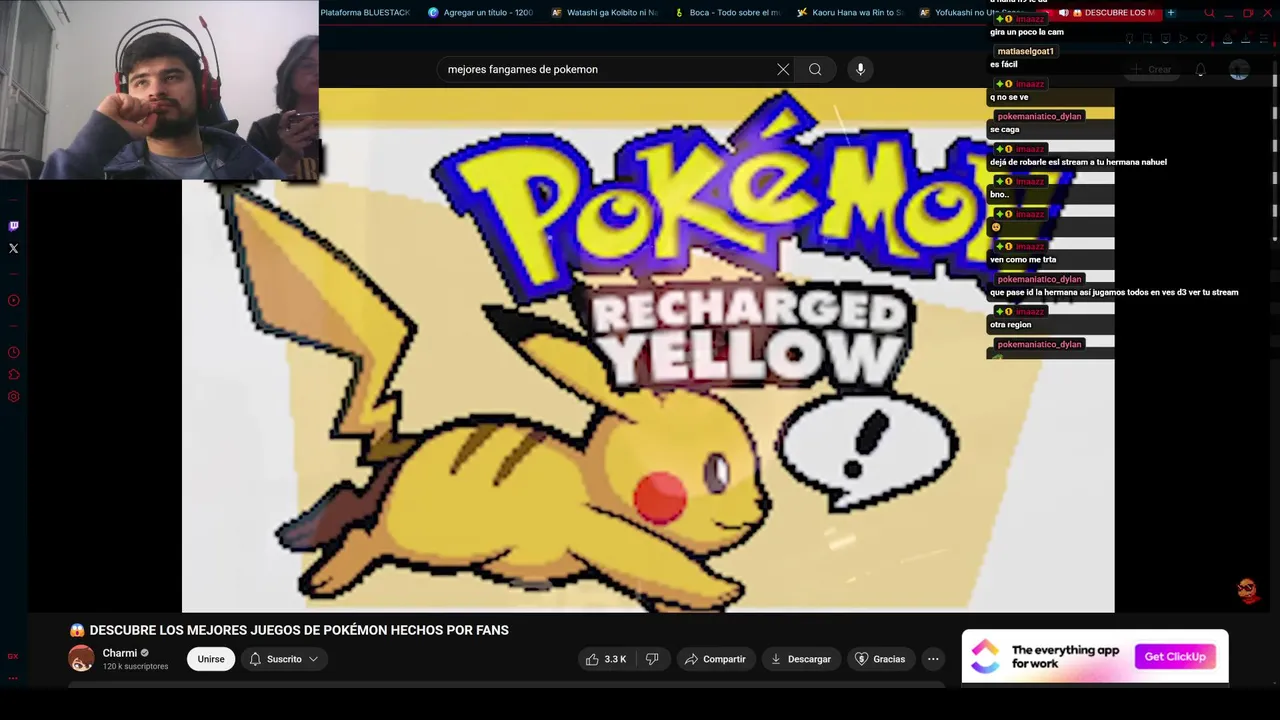Open the ClickUp advertisement logo
The height and width of the screenshot is (720, 1280).
[985, 656]
